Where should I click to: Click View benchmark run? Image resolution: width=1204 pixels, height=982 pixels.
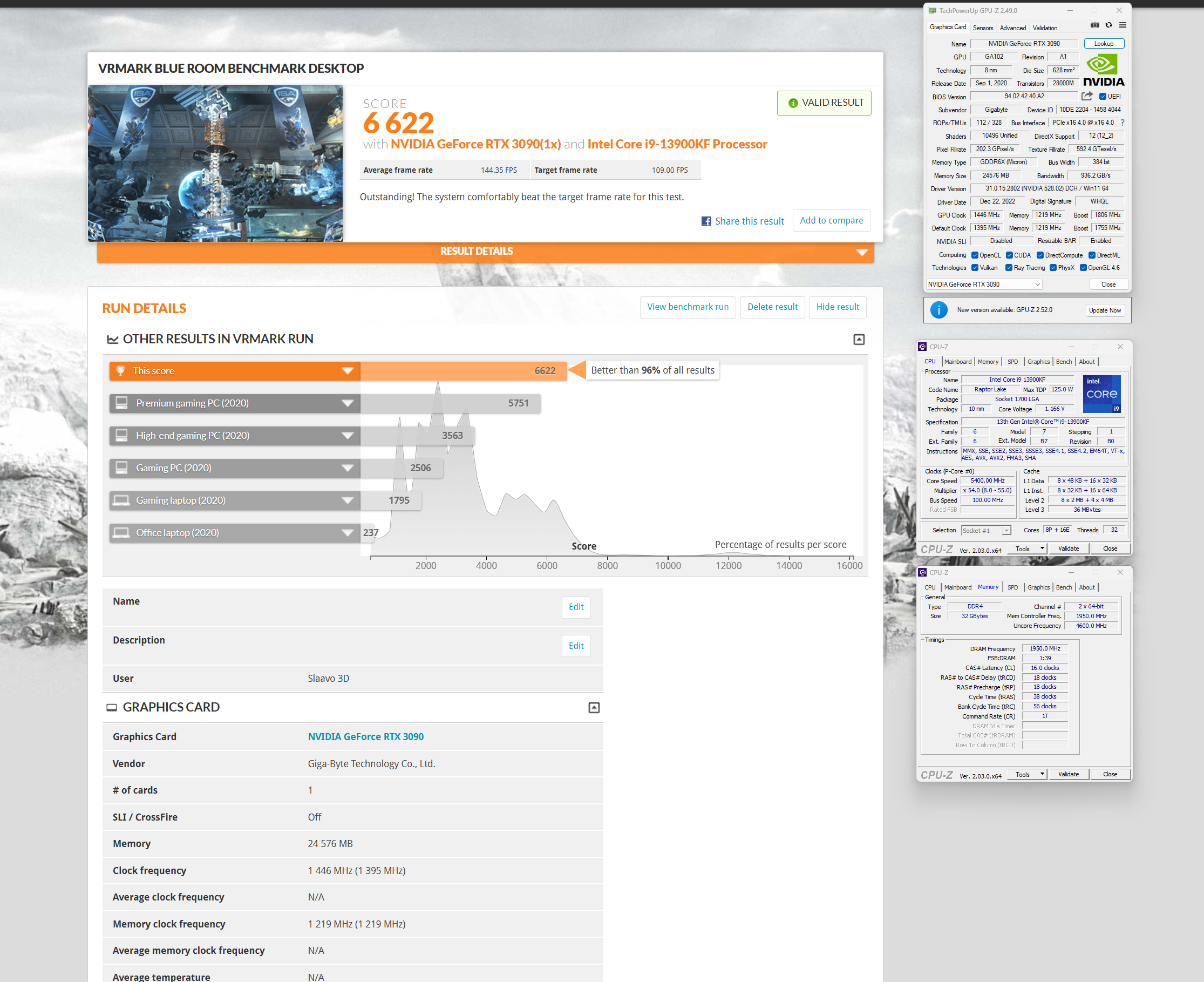(688, 307)
